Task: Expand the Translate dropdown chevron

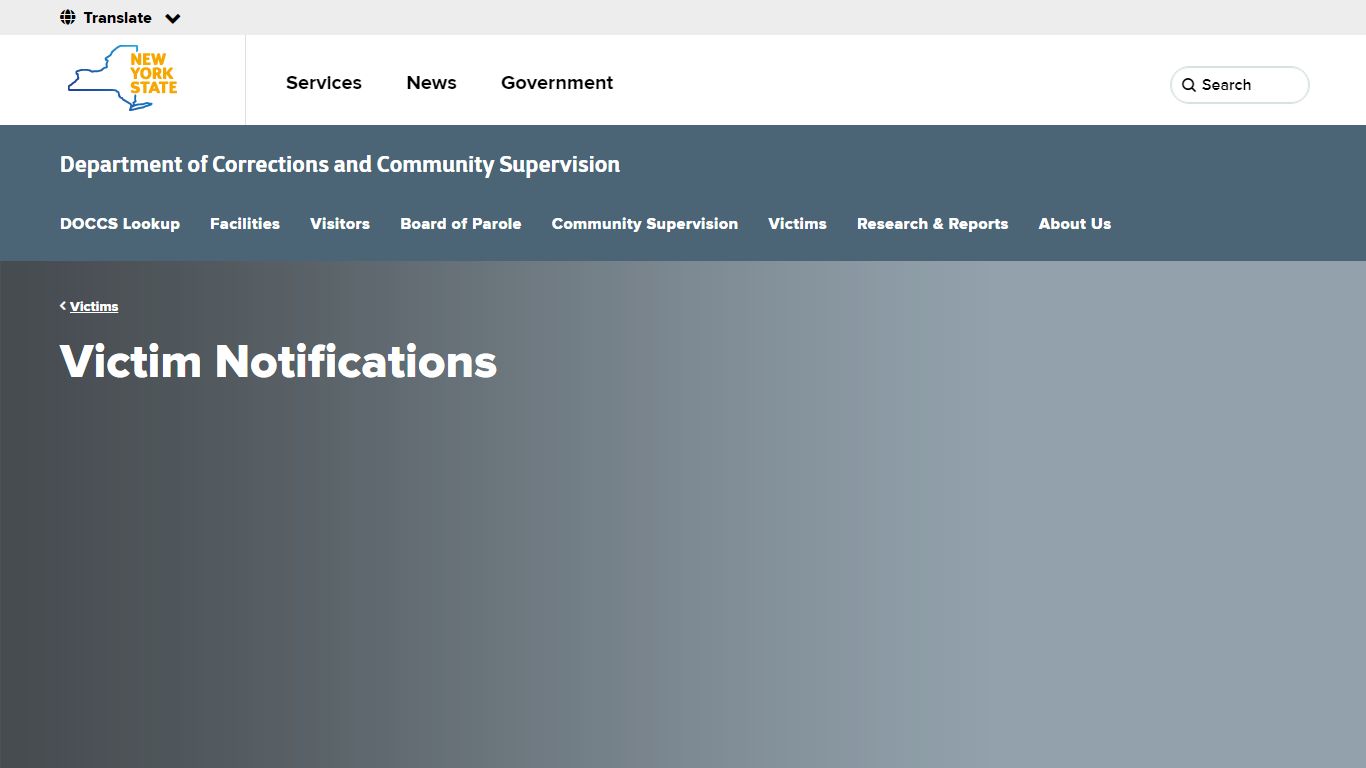Action: pos(173,18)
